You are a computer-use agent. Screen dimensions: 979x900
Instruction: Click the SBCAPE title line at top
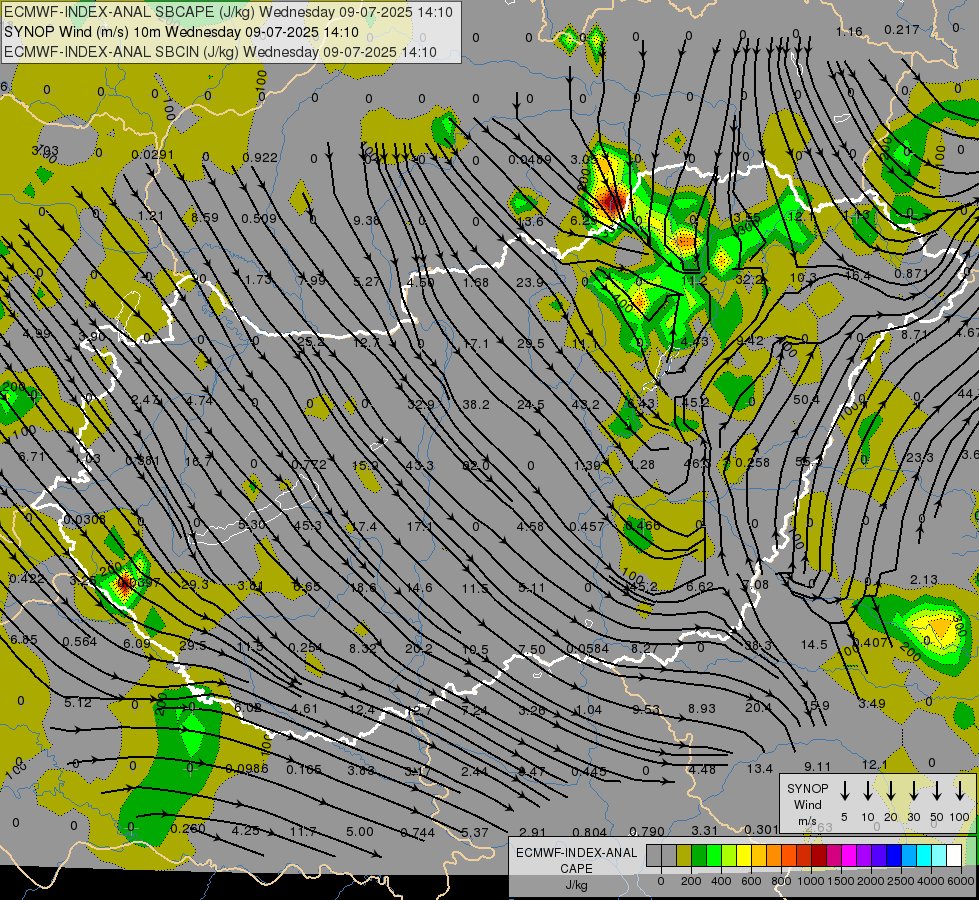click(x=229, y=12)
